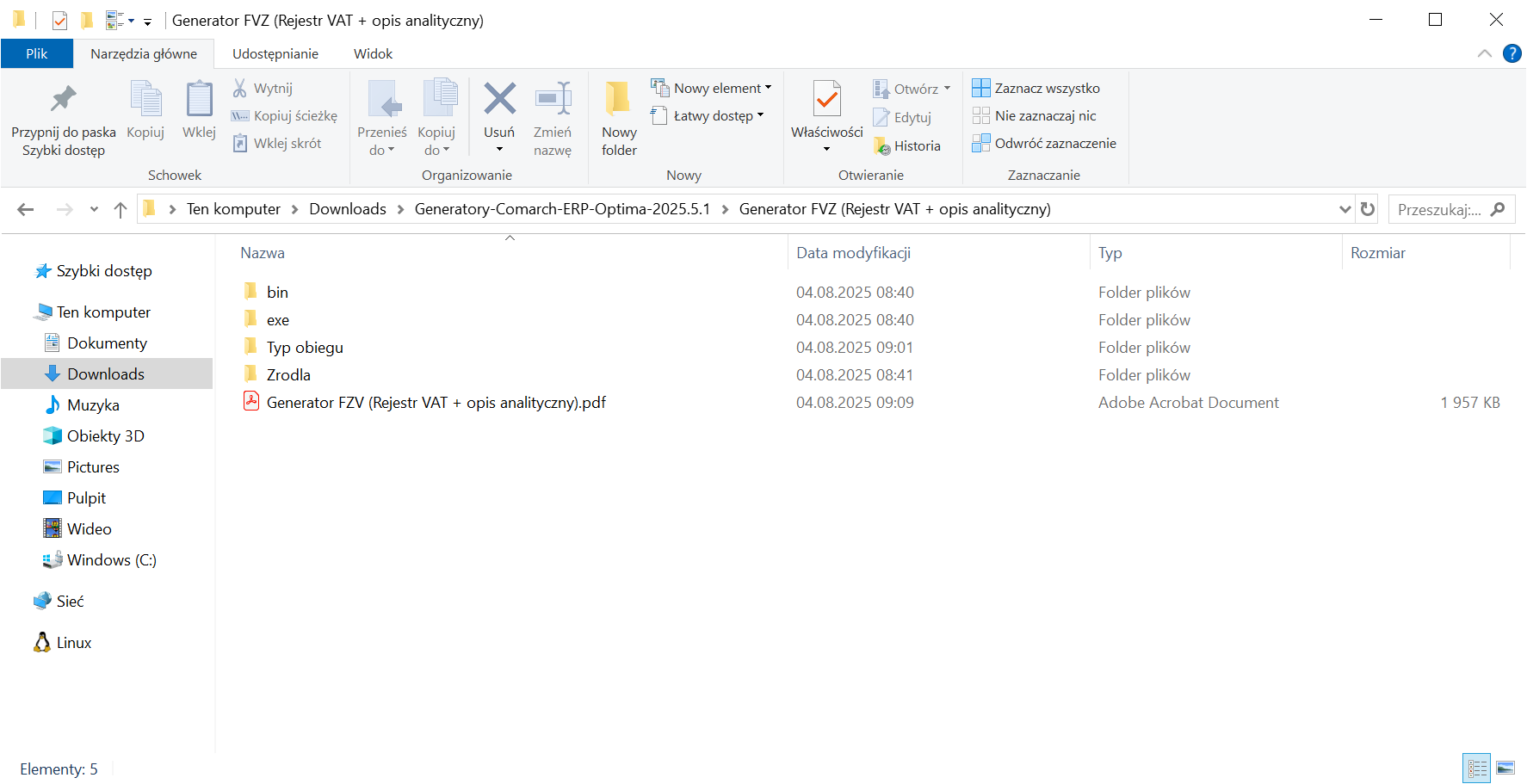Click the Usuń delete X icon
Image resolution: width=1527 pixels, height=784 pixels.
[499, 99]
